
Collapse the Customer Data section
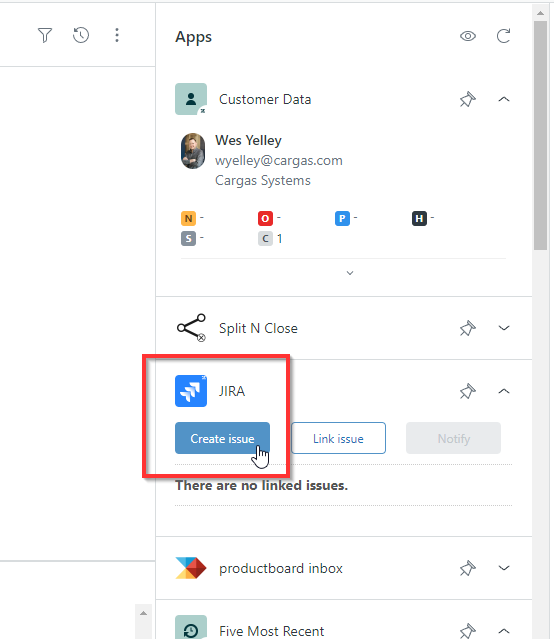pyautogui.click(x=504, y=99)
